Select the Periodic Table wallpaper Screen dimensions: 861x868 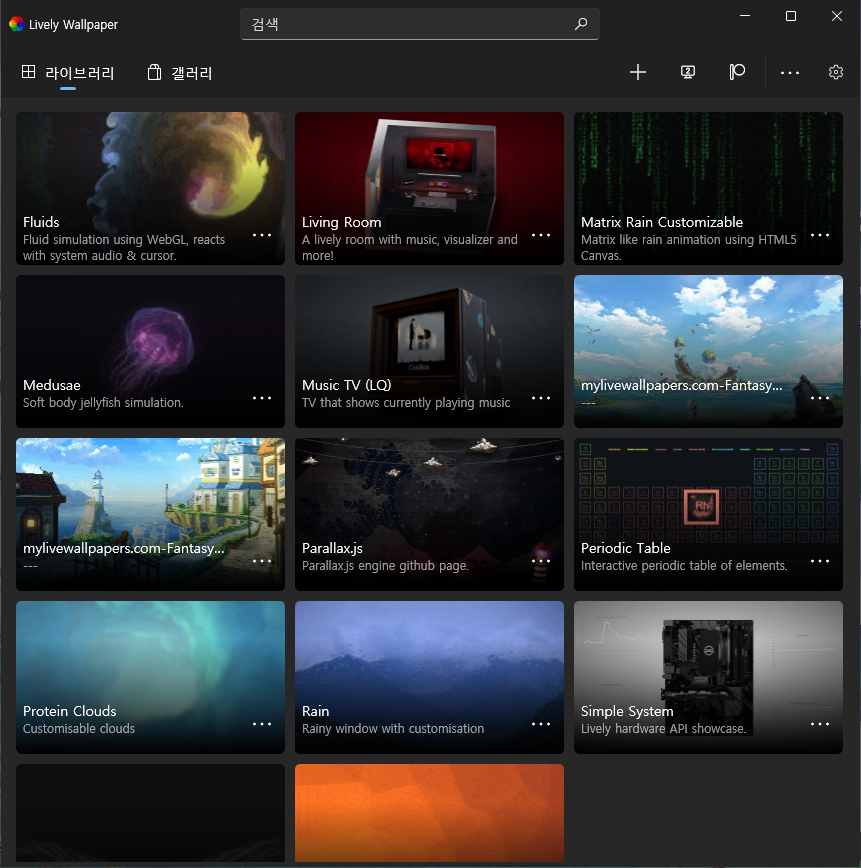(709, 514)
